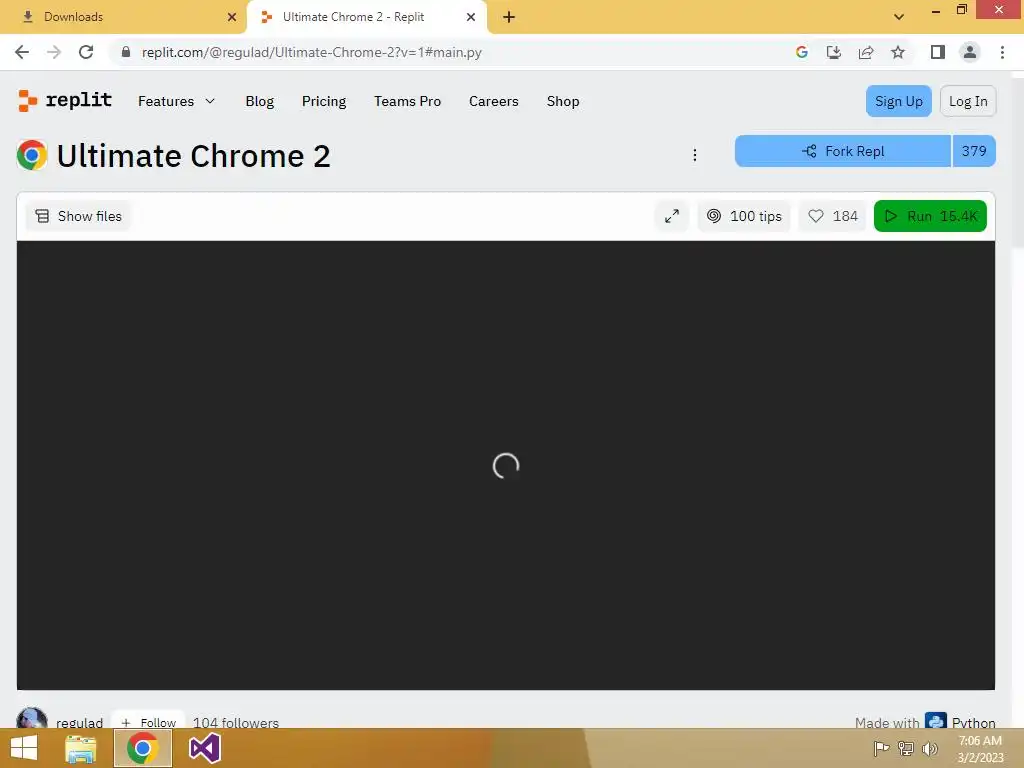Close the Downloads tab
The width and height of the screenshot is (1024, 768).
[x=232, y=17]
